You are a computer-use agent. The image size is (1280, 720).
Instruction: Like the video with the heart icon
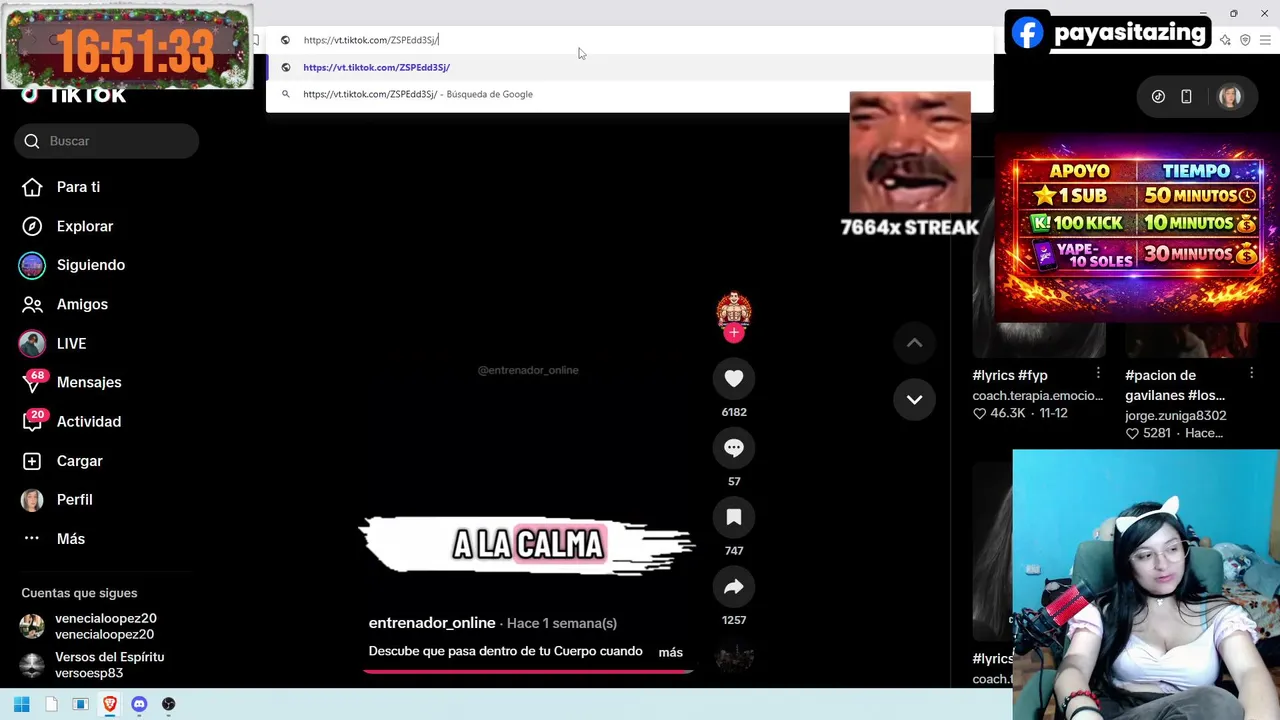[x=734, y=378]
